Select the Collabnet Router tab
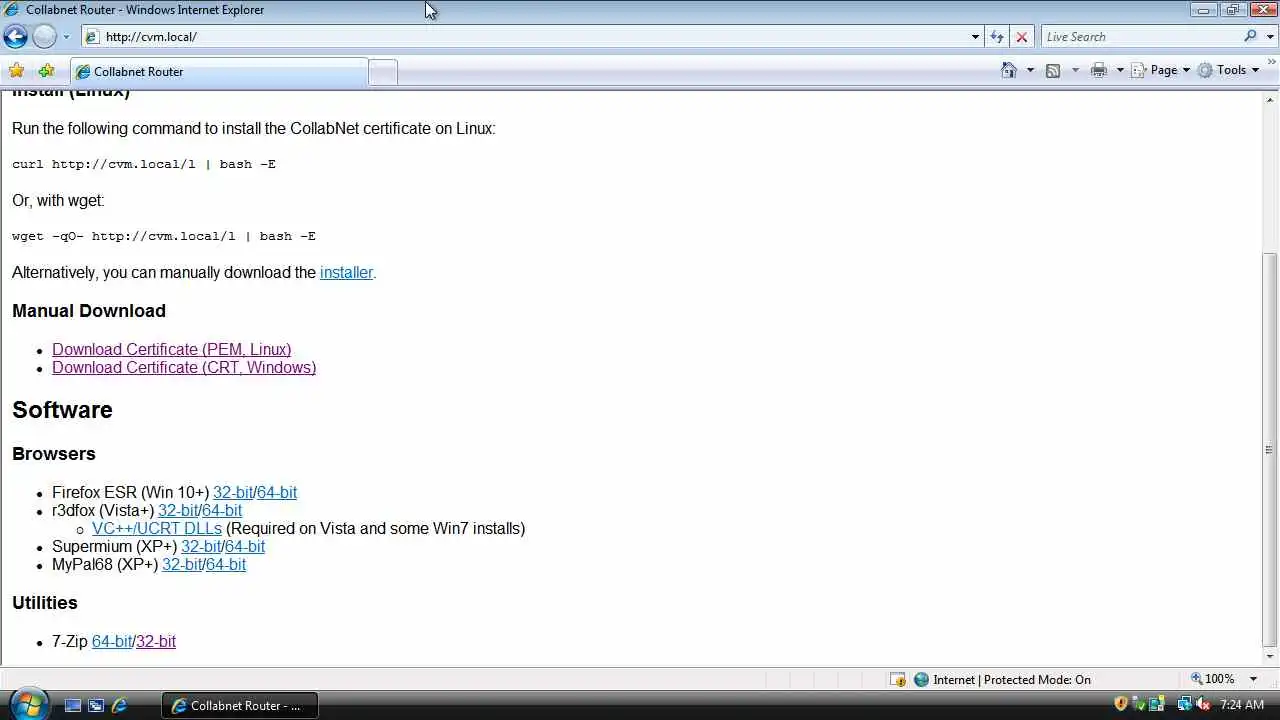 point(219,72)
